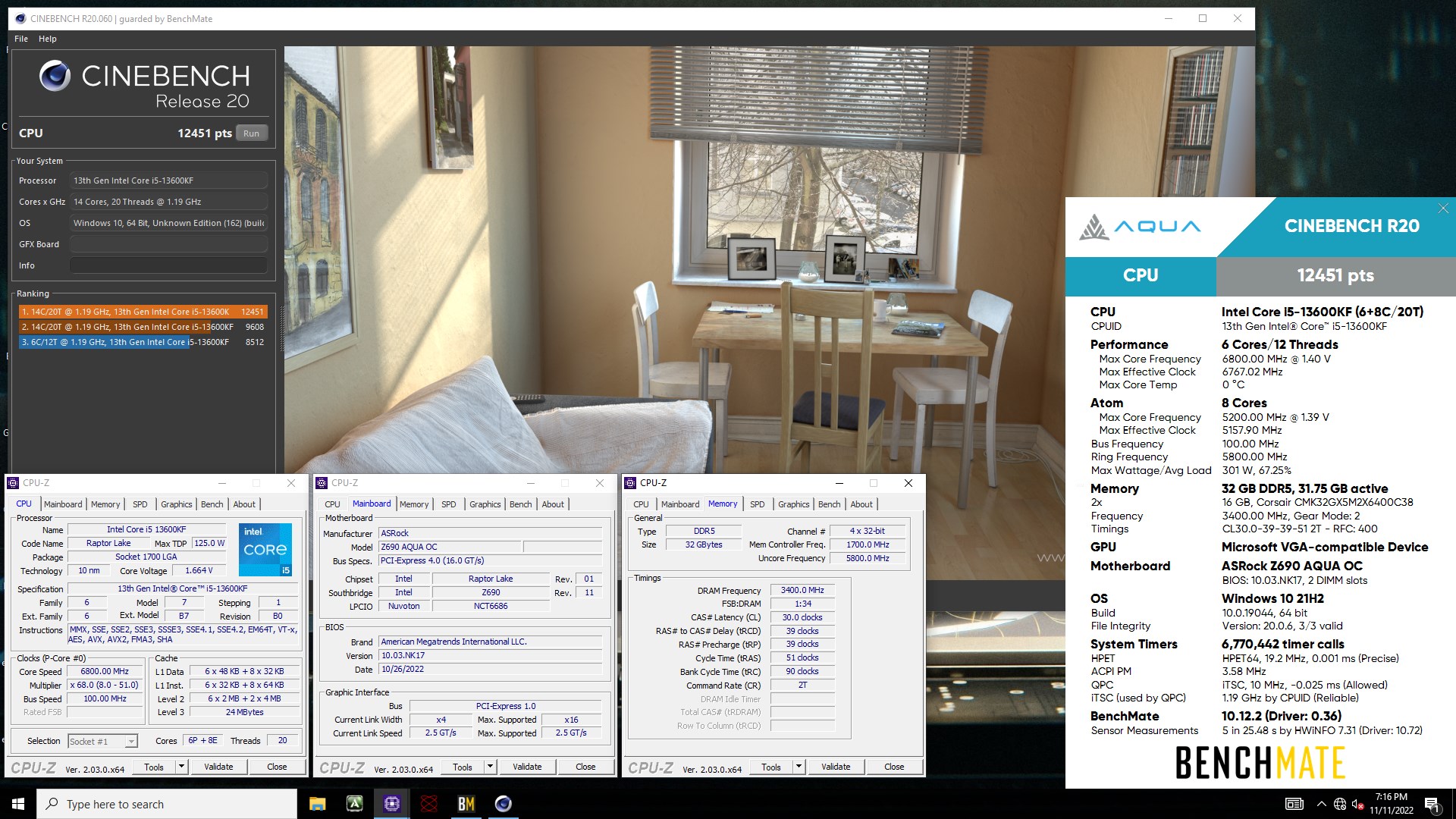Viewport: 1456px width, 819px height.
Task: Open Mainboard tab in left CPU-Z window
Action: (x=63, y=504)
